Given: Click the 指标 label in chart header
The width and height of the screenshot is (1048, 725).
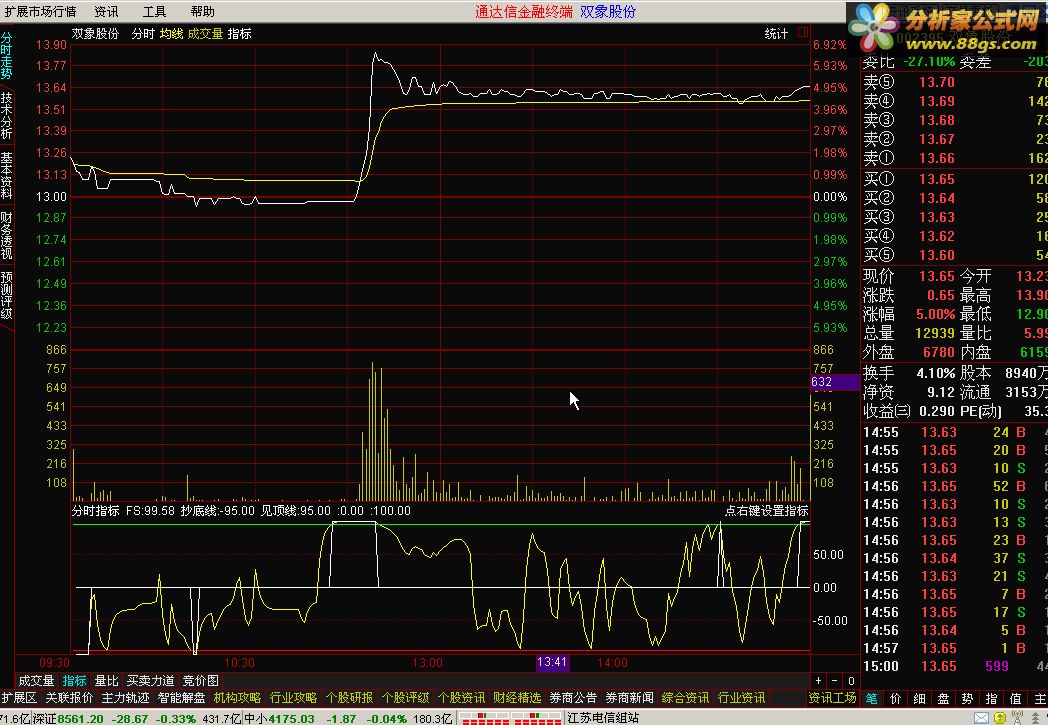Looking at the screenshot, I should pos(240,33).
